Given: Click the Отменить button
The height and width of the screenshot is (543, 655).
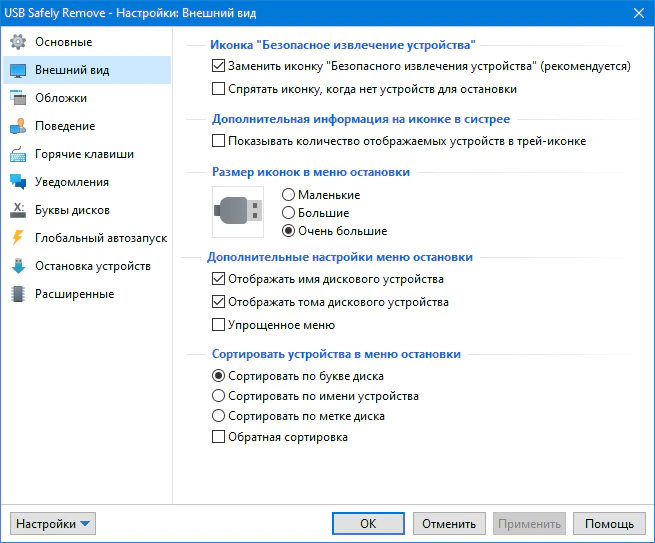Looking at the screenshot, I should (x=448, y=524).
